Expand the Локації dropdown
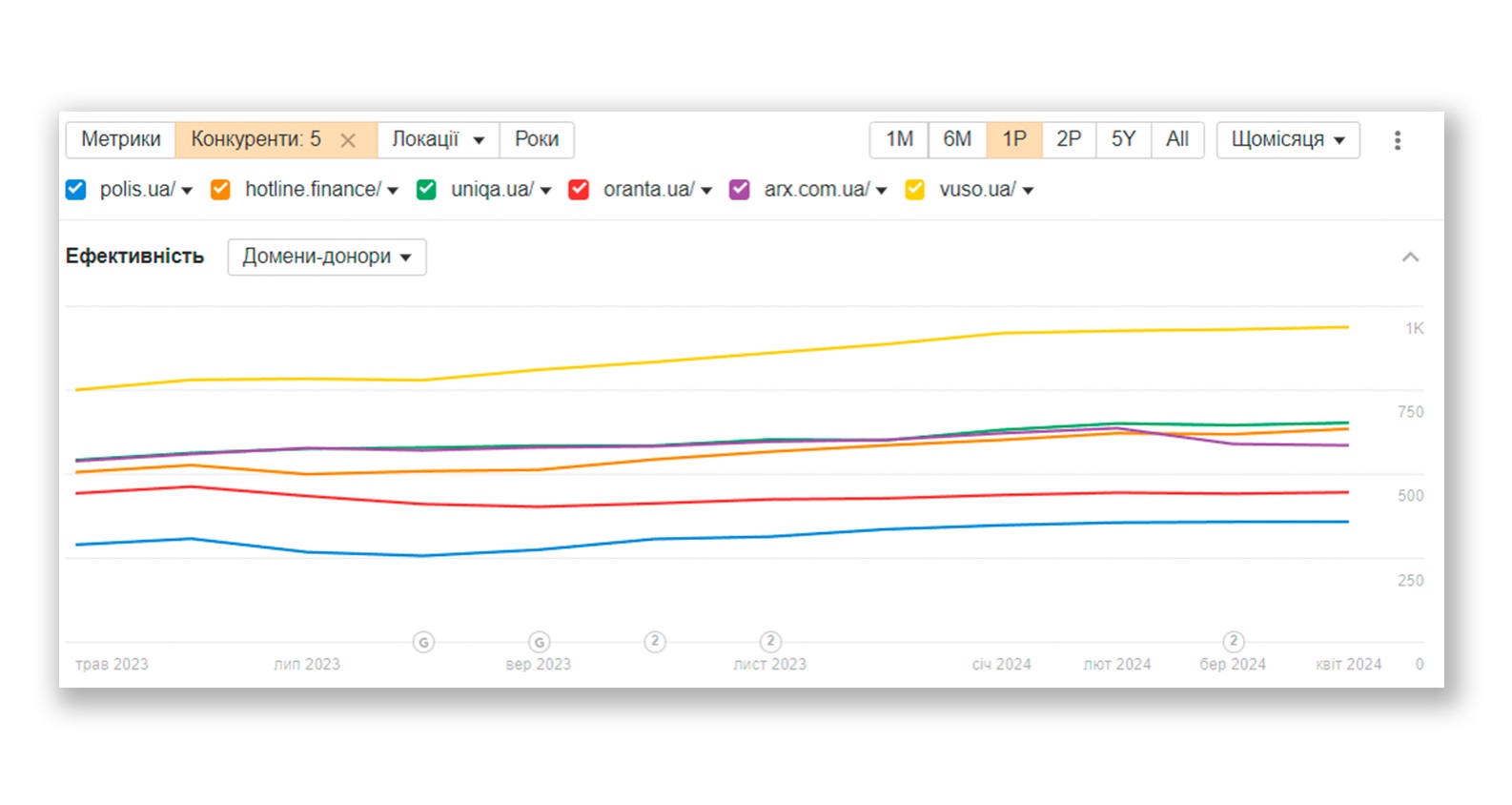The width and height of the screenshot is (1512, 805). tap(438, 139)
